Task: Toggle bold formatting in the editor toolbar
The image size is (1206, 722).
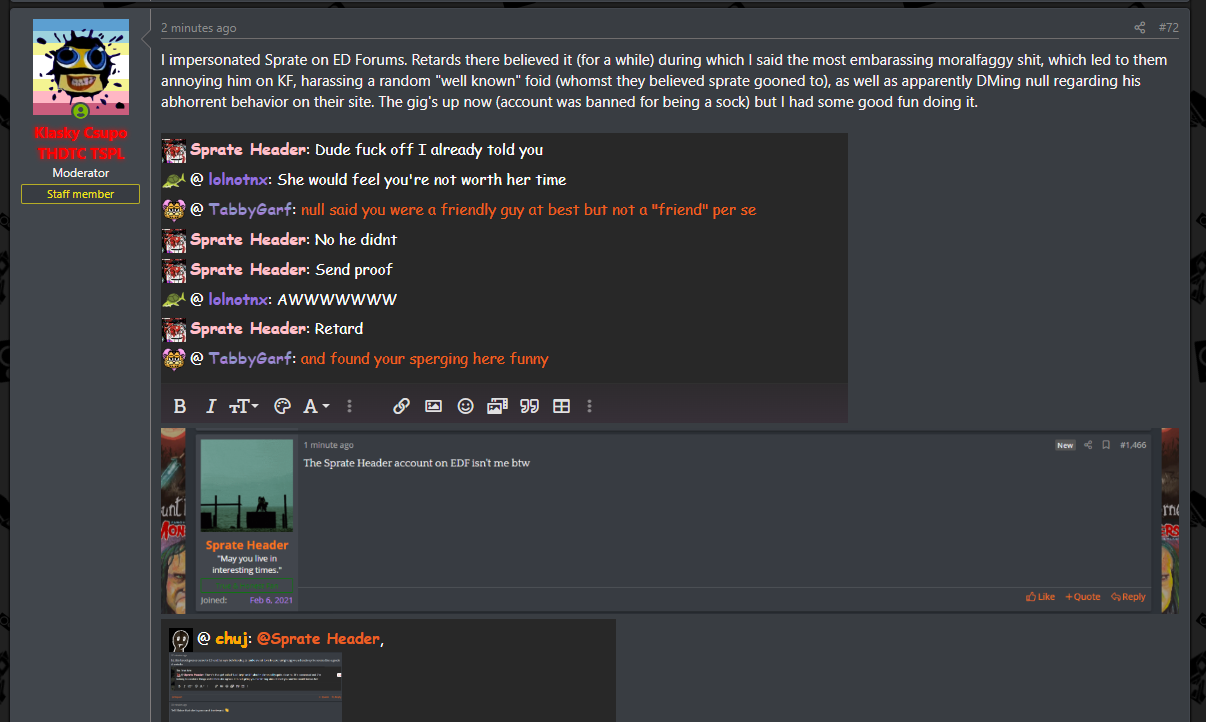Action: tap(180, 406)
